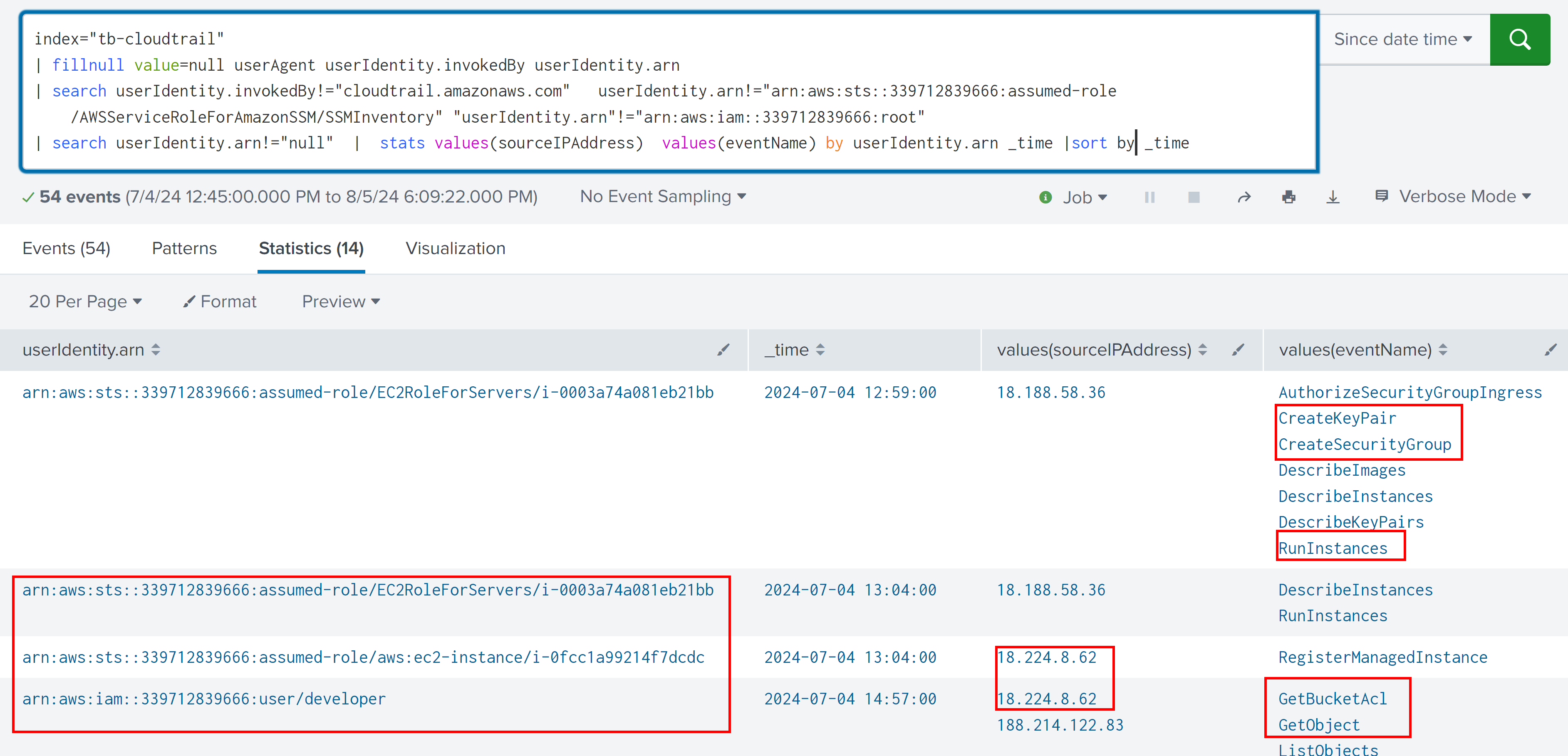The image size is (1568, 756).
Task: Click the share job arrow icon
Action: (1244, 197)
